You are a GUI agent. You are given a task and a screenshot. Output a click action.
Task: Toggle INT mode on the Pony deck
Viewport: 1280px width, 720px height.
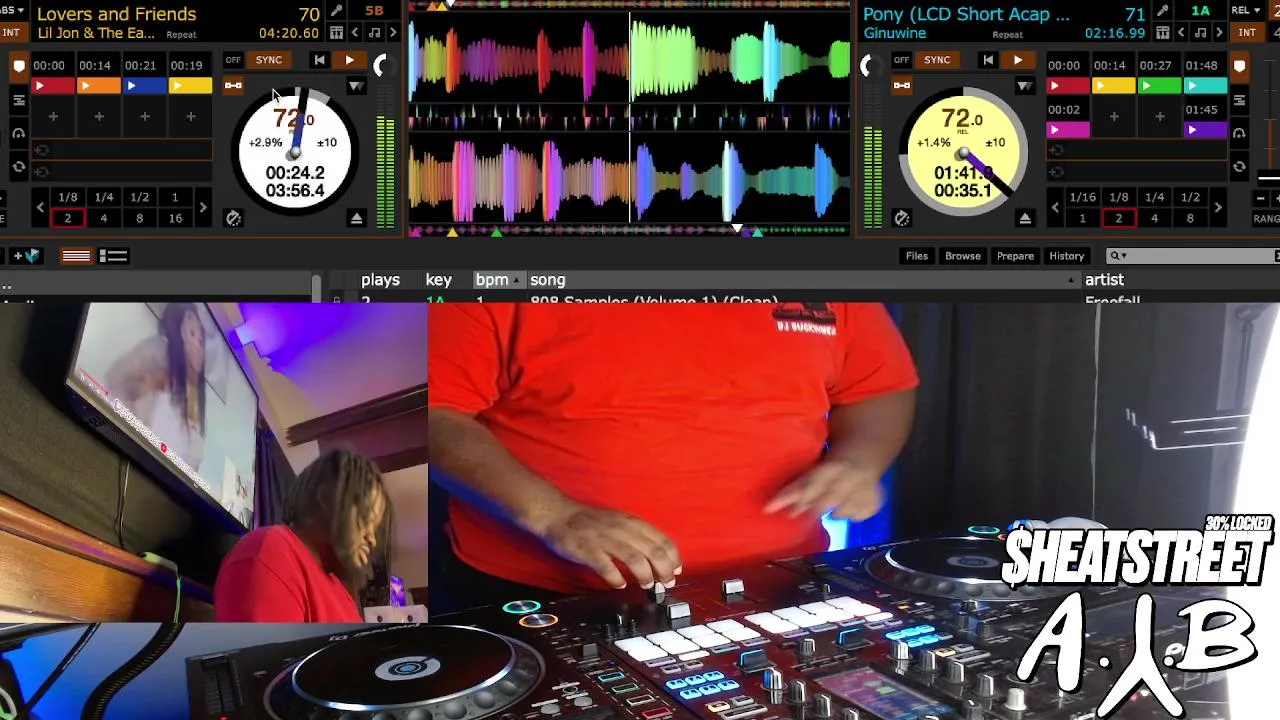tap(1247, 33)
